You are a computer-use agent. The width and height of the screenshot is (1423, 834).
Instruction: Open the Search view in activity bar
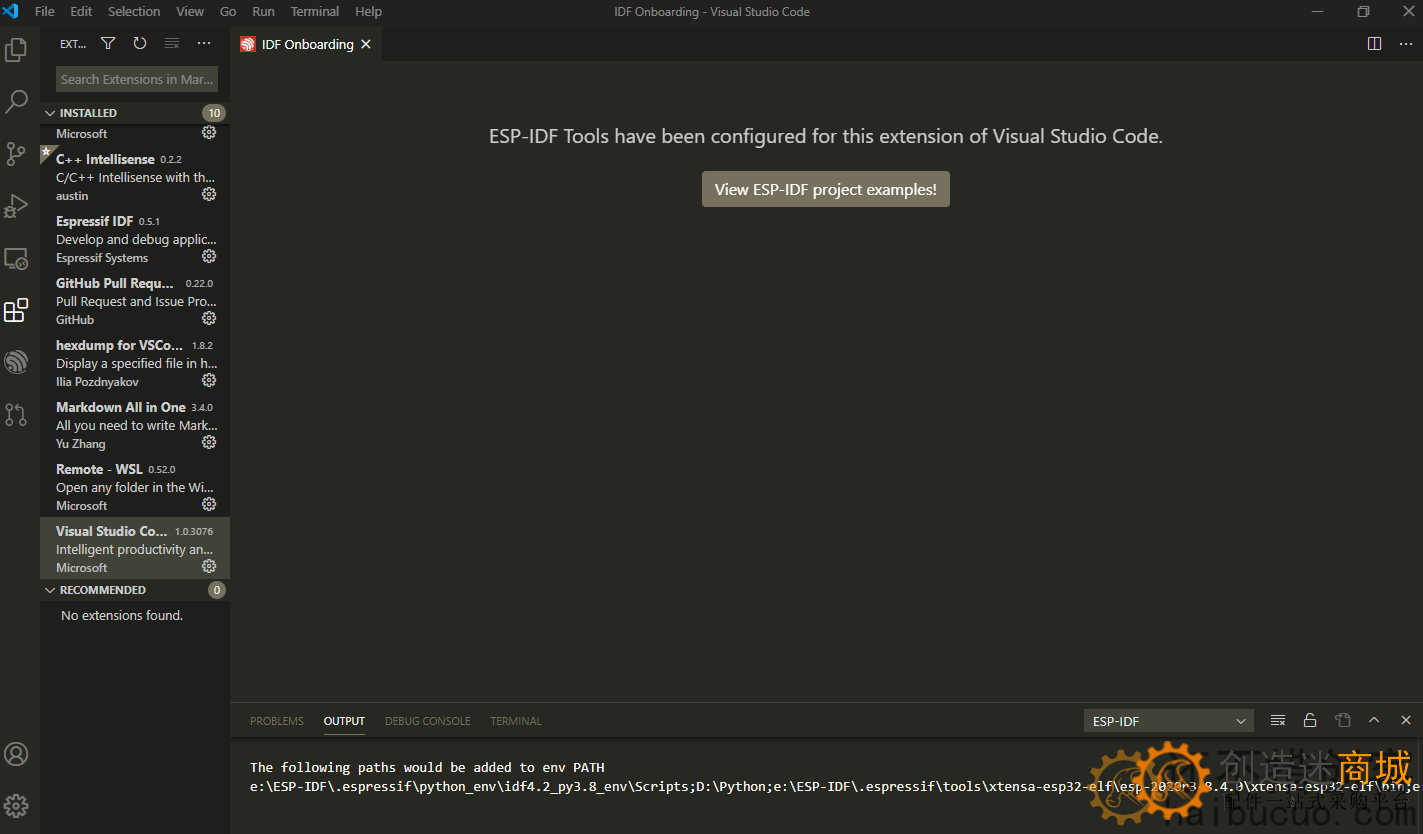click(16, 101)
